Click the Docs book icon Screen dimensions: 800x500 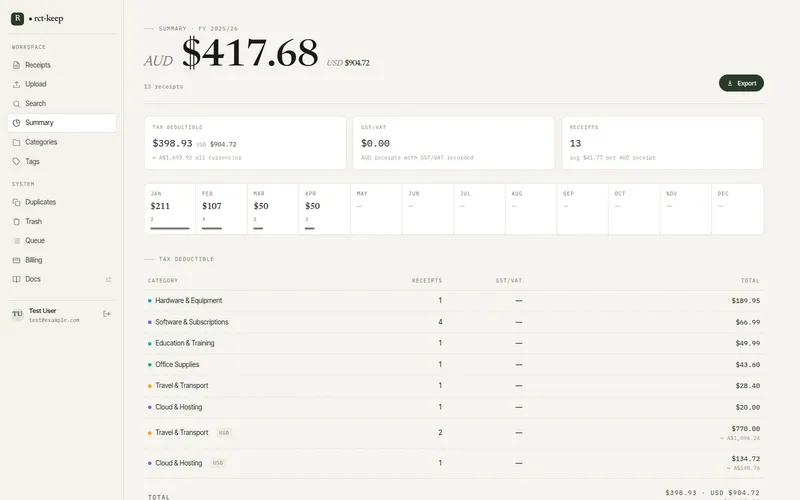point(16,279)
